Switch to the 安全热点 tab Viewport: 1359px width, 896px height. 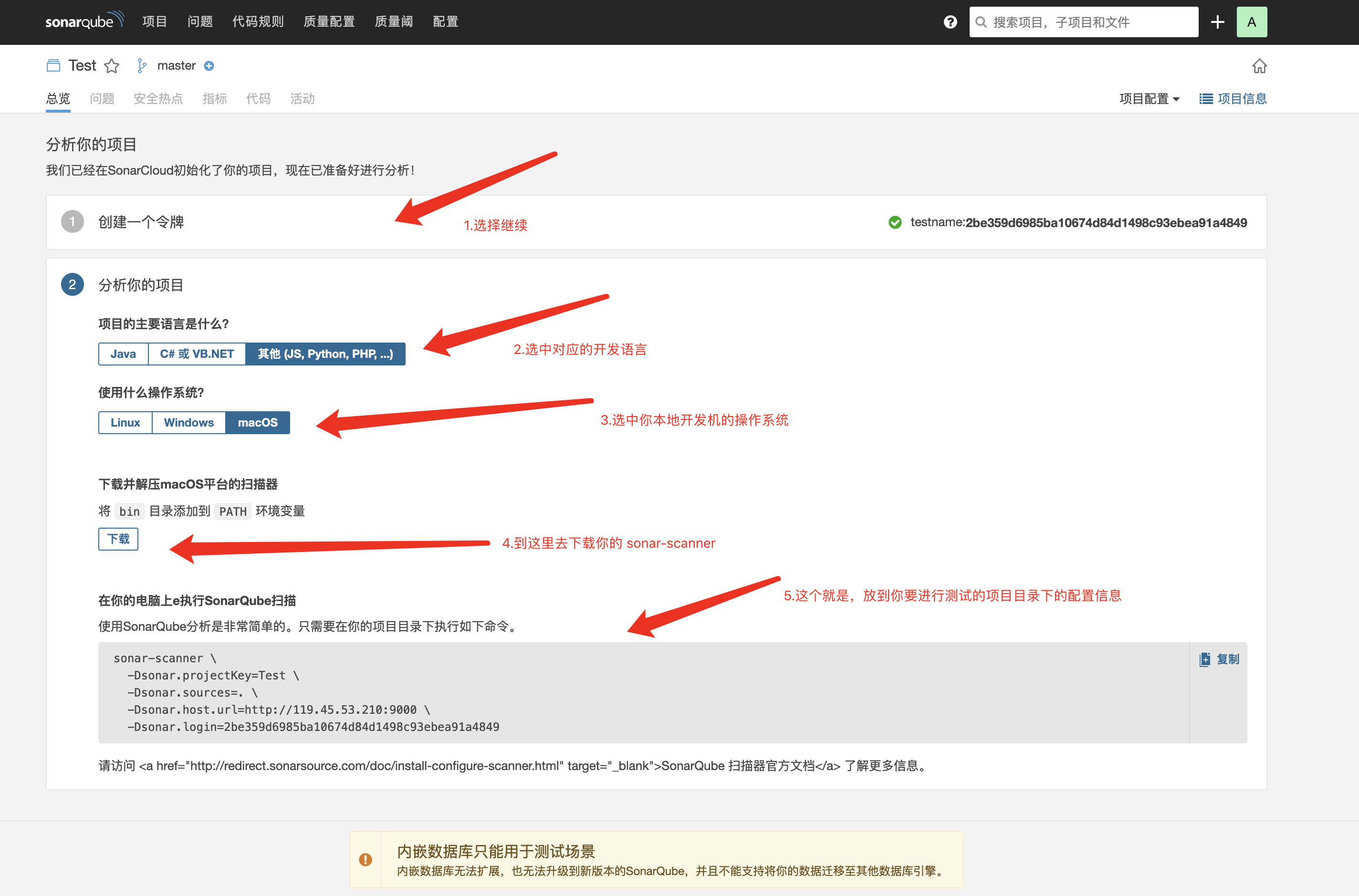(x=158, y=98)
